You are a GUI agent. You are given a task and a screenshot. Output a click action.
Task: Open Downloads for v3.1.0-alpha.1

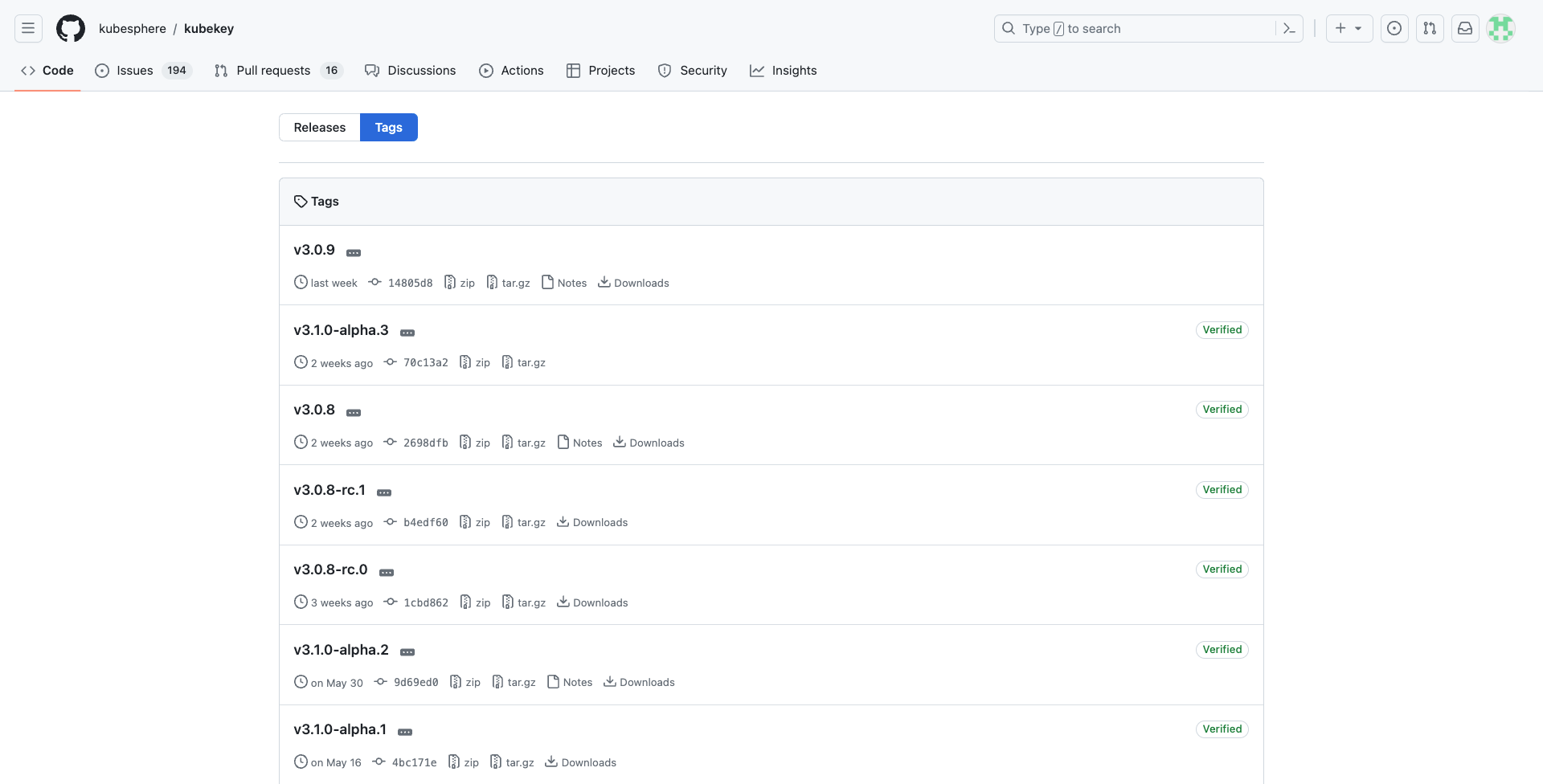point(581,762)
